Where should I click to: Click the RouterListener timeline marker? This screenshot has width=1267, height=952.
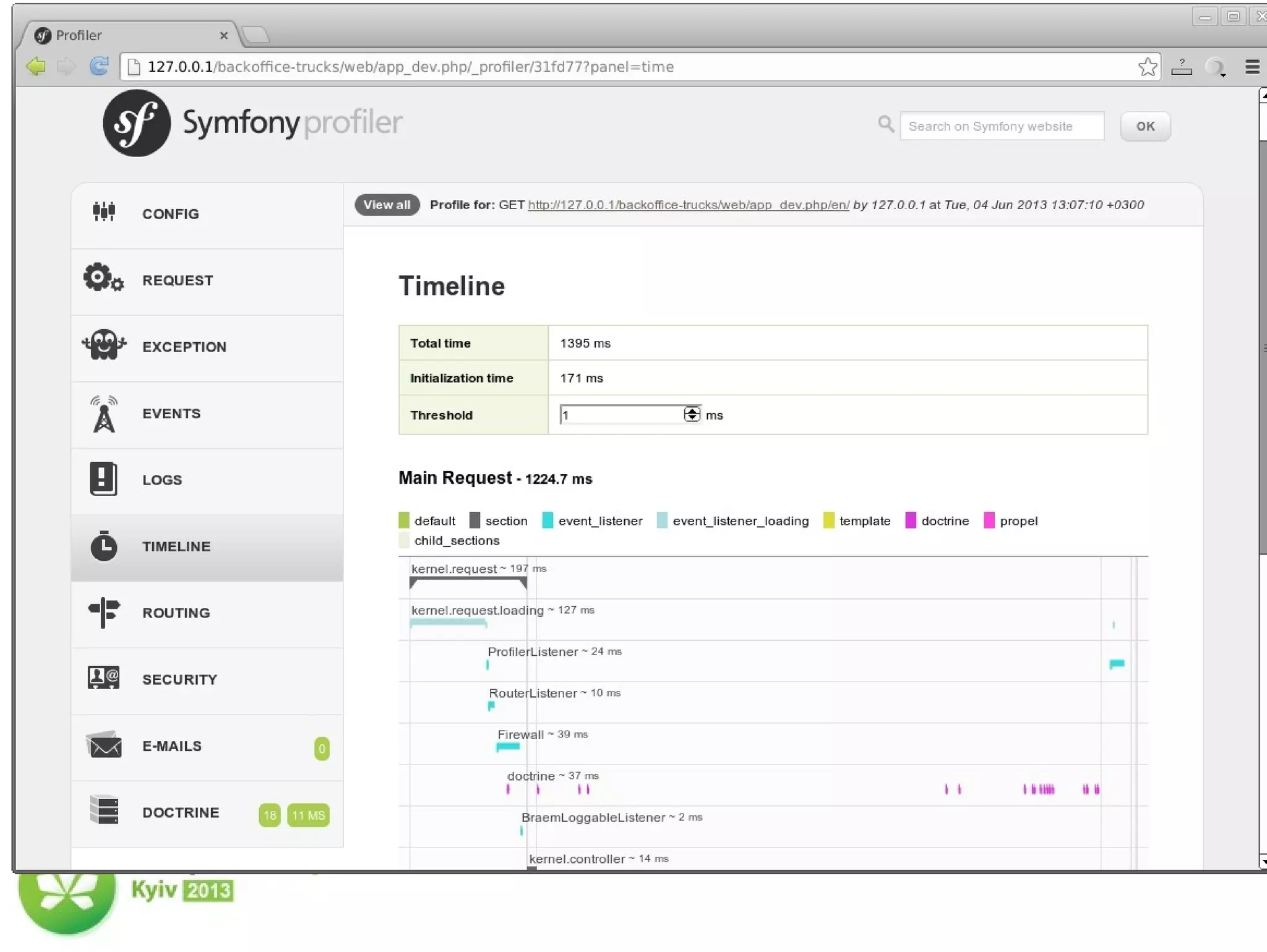pyautogui.click(x=491, y=706)
